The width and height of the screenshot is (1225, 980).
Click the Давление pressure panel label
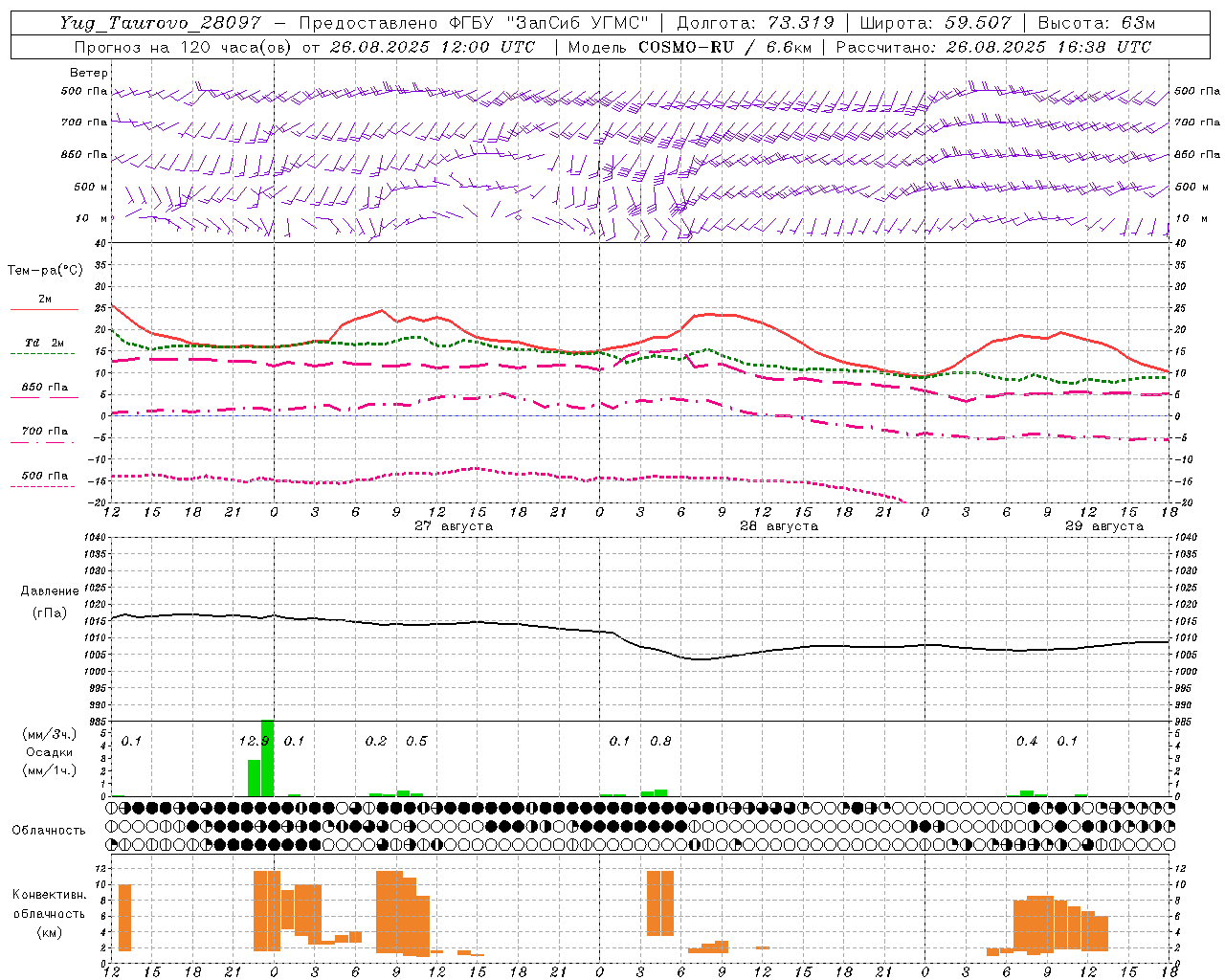(x=50, y=591)
